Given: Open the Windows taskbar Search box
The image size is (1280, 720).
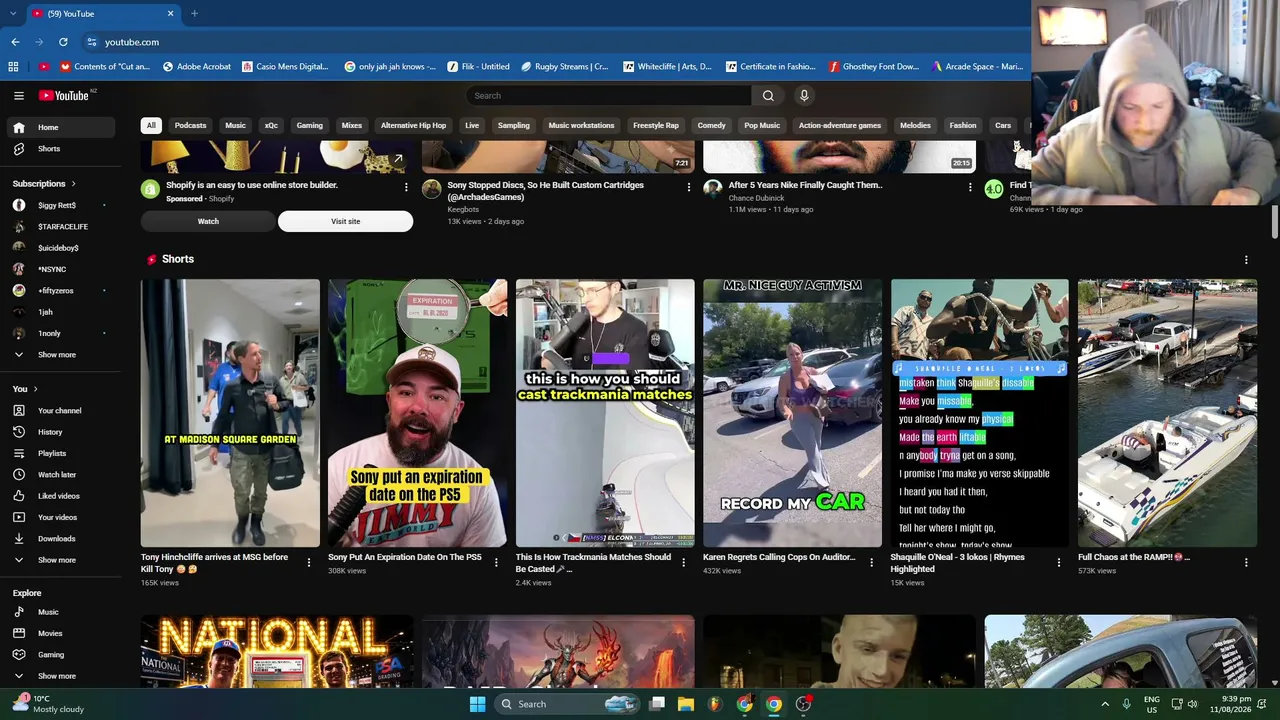Looking at the screenshot, I should pos(567,704).
